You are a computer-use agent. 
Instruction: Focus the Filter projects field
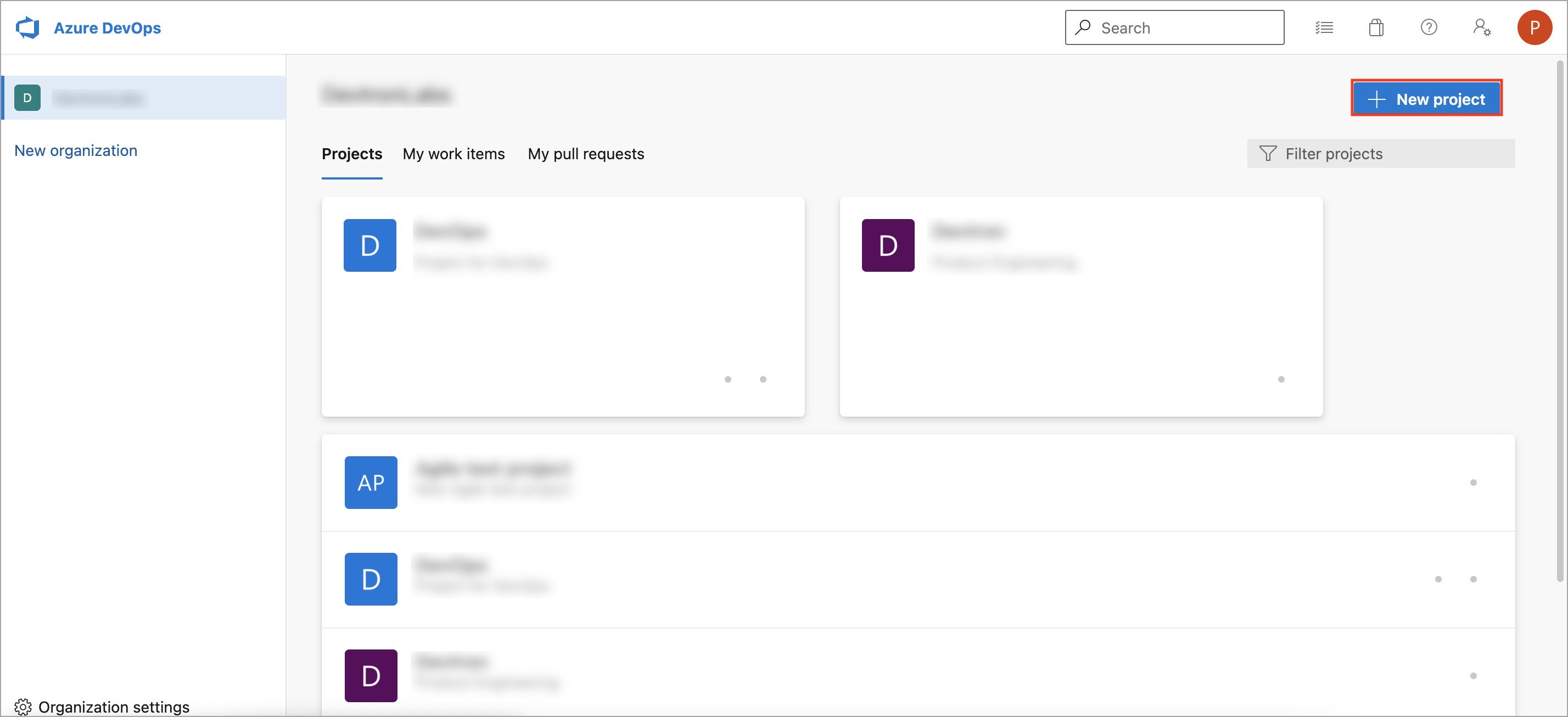pos(1381,153)
